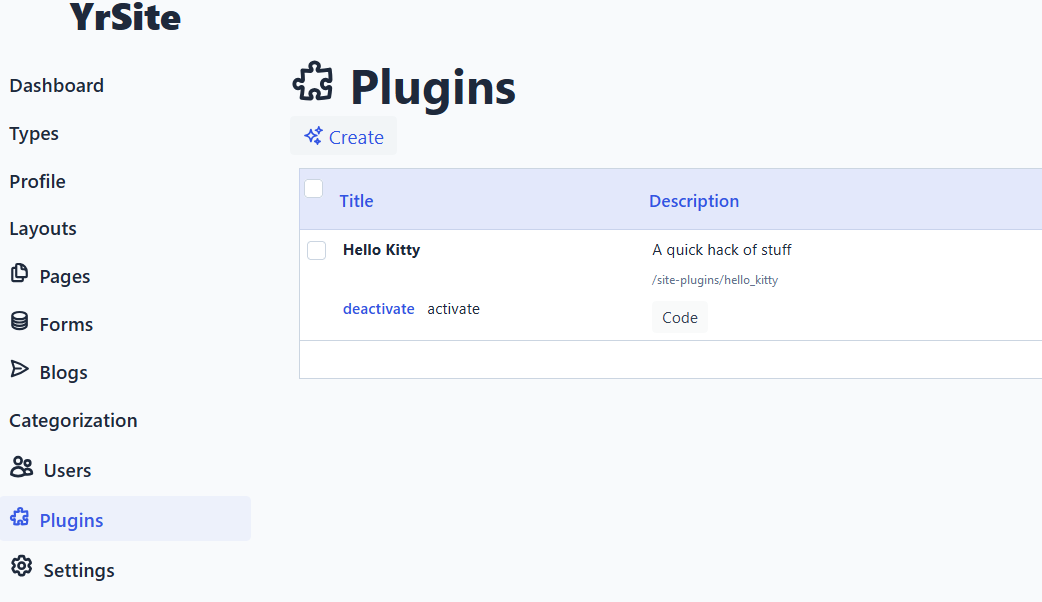Click the Plugins puzzle icon in sidebar
Viewport: 1042px width, 602px height.
[x=19, y=518]
